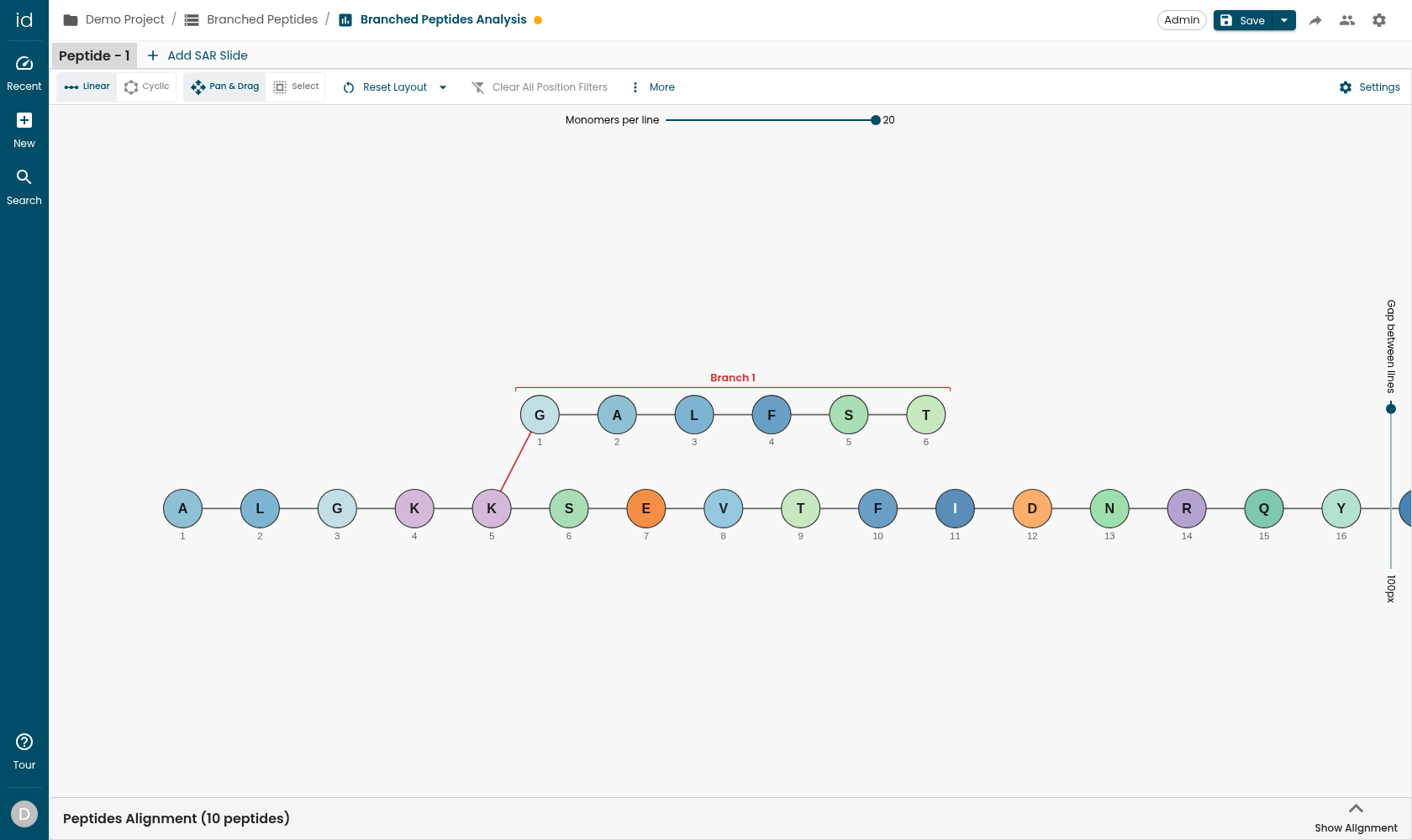
Task: Click branch monomer T at position 6
Action: [926, 415]
